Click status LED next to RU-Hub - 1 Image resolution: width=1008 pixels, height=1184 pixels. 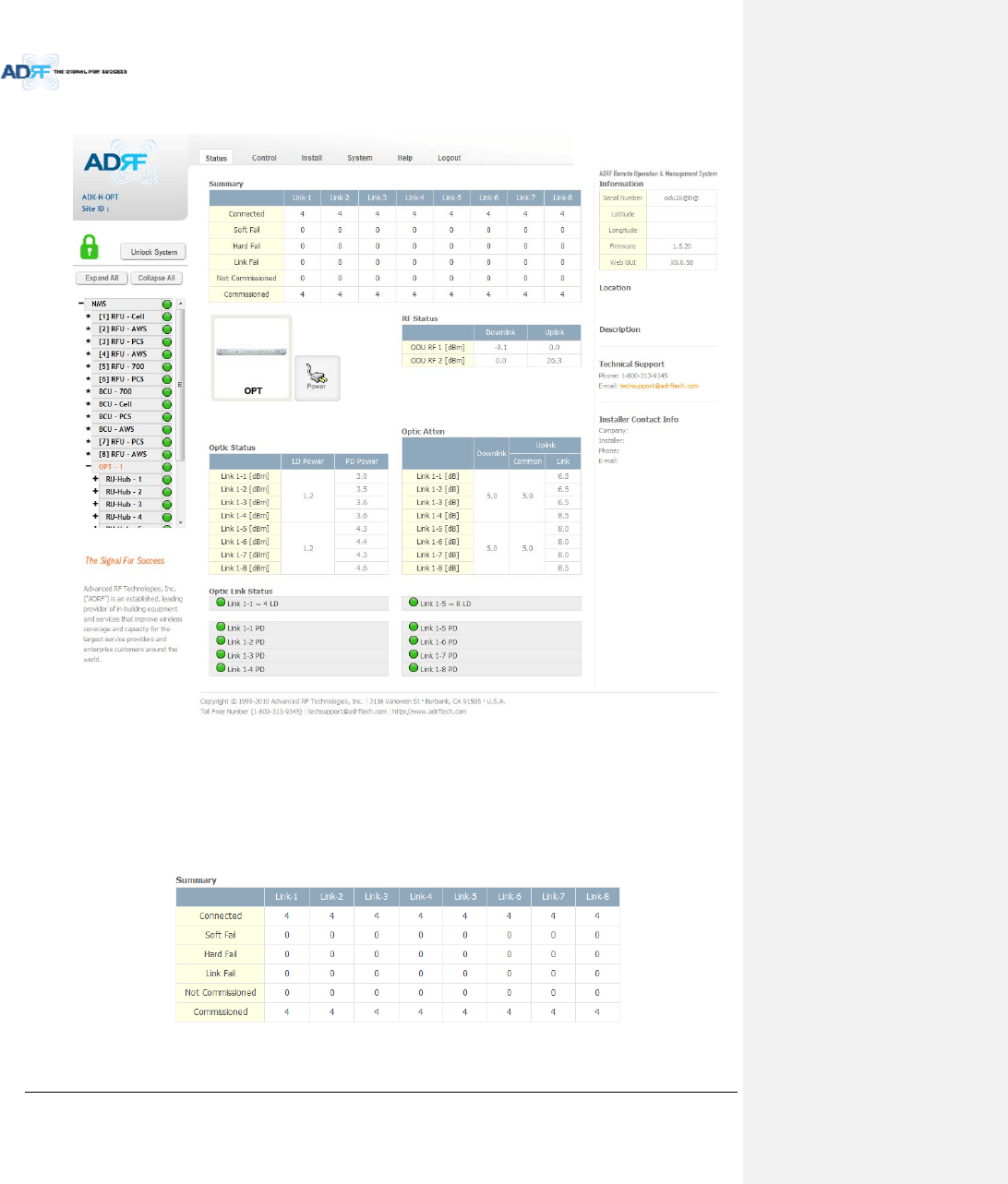(167, 479)
